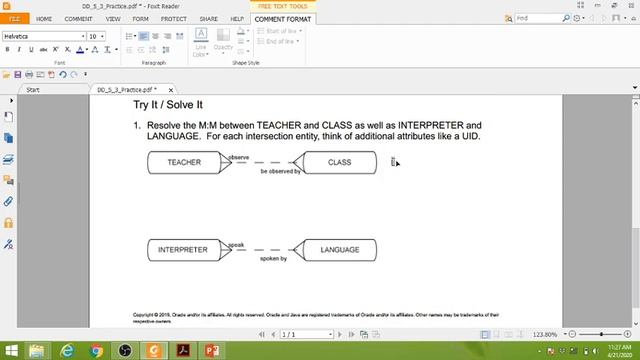Expand the font color dropdown arrow
Viewport: 640px width, 360px height.
click(87, 50)
